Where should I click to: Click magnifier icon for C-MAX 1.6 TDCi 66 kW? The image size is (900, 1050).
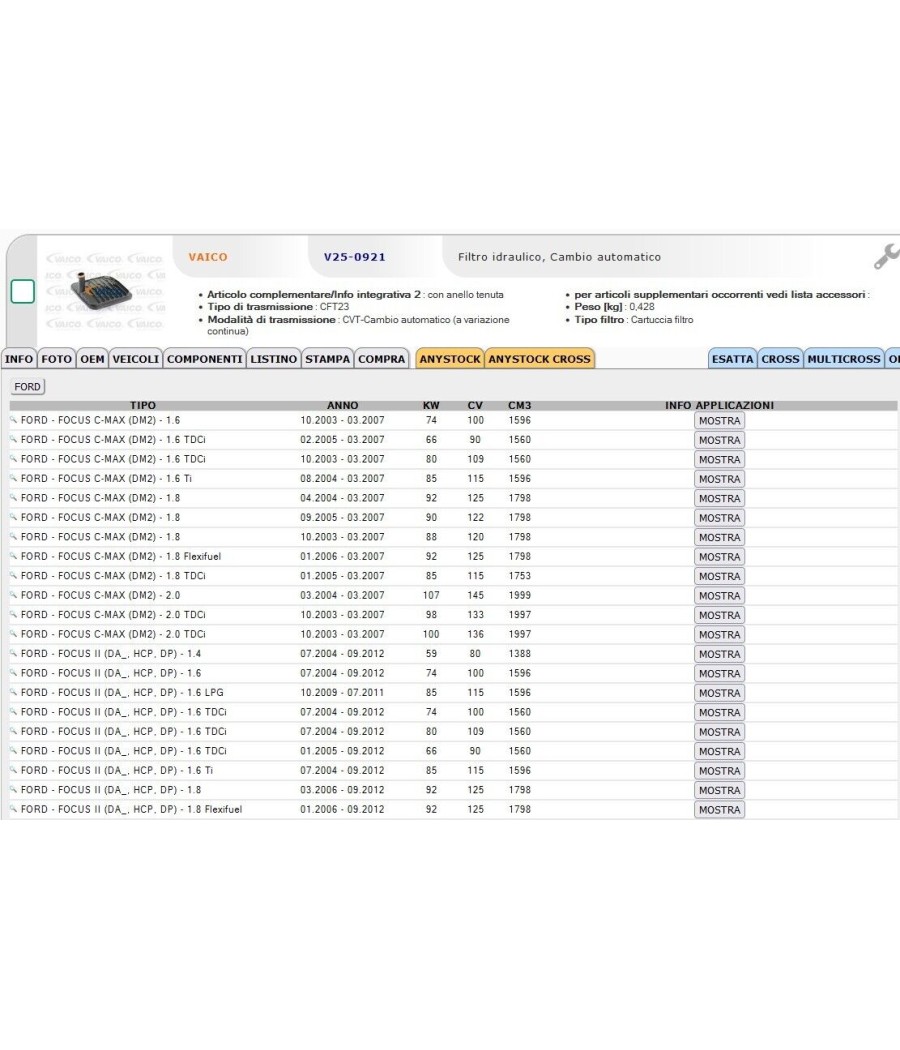click(13, 439)
